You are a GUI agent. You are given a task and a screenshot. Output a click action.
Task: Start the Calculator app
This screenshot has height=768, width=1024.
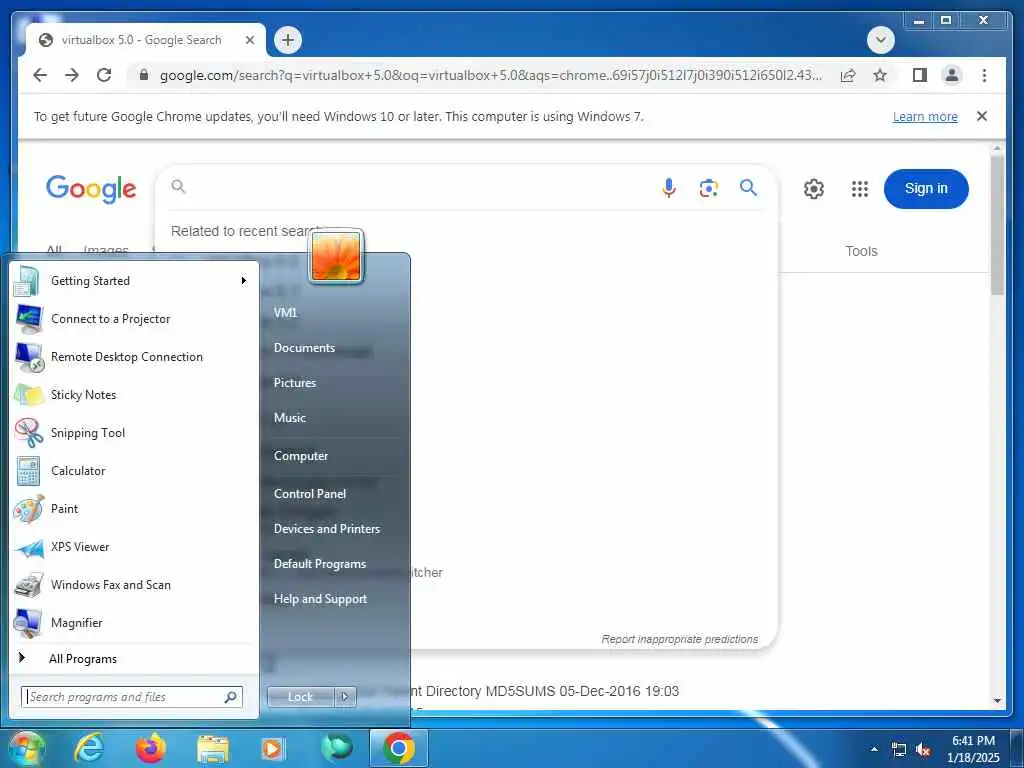click(134, 471)
